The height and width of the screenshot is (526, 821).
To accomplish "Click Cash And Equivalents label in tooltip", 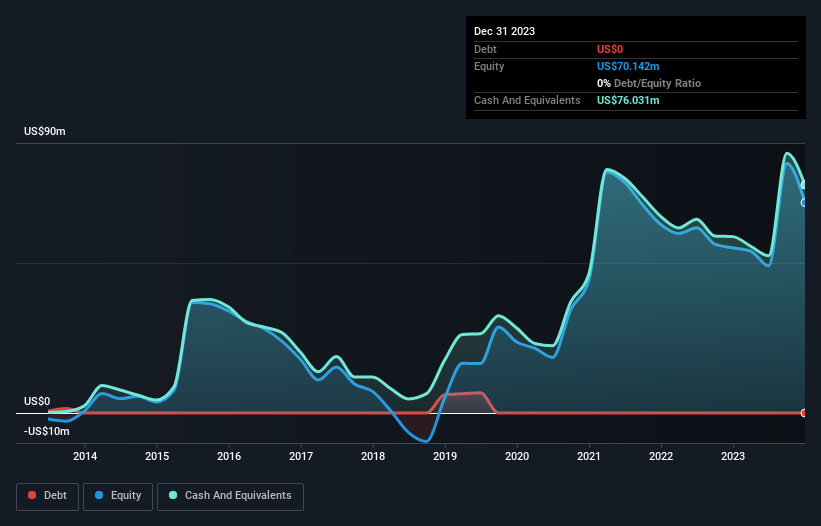I will tap(527, 100).
